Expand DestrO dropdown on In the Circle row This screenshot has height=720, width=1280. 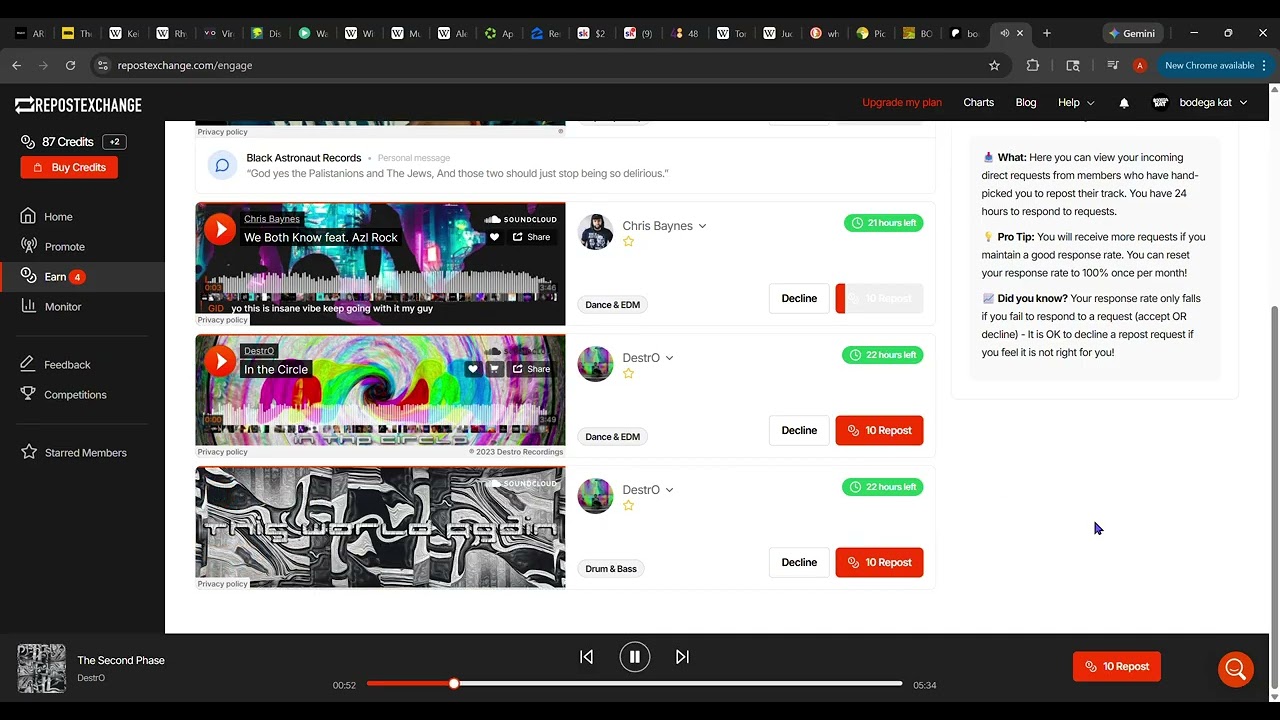669,358
